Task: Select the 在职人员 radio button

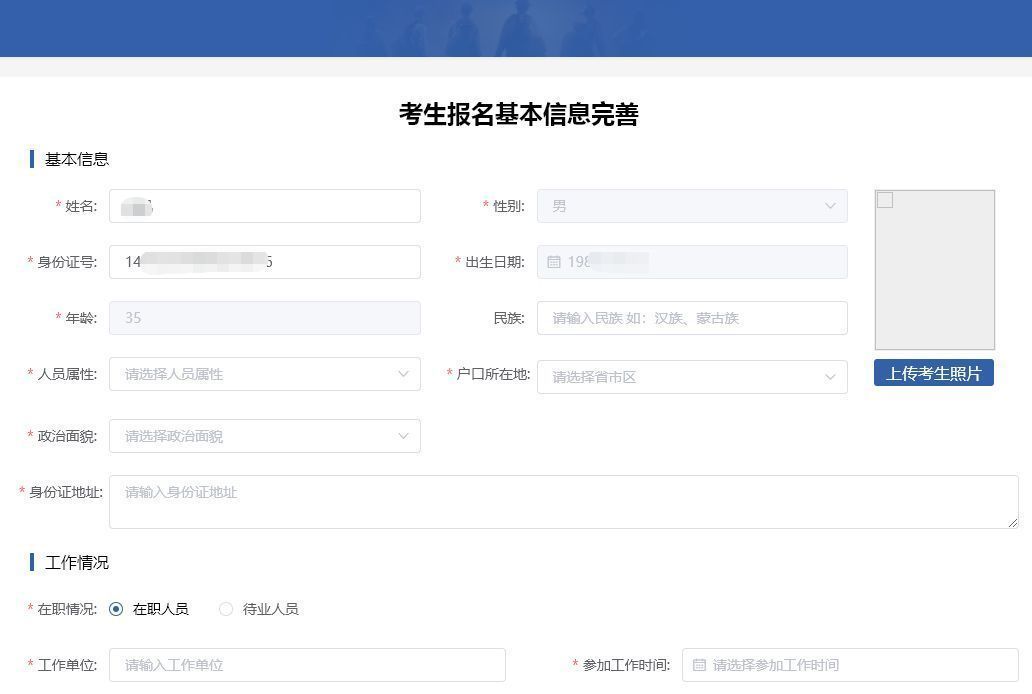Action: tap(116, 609)
